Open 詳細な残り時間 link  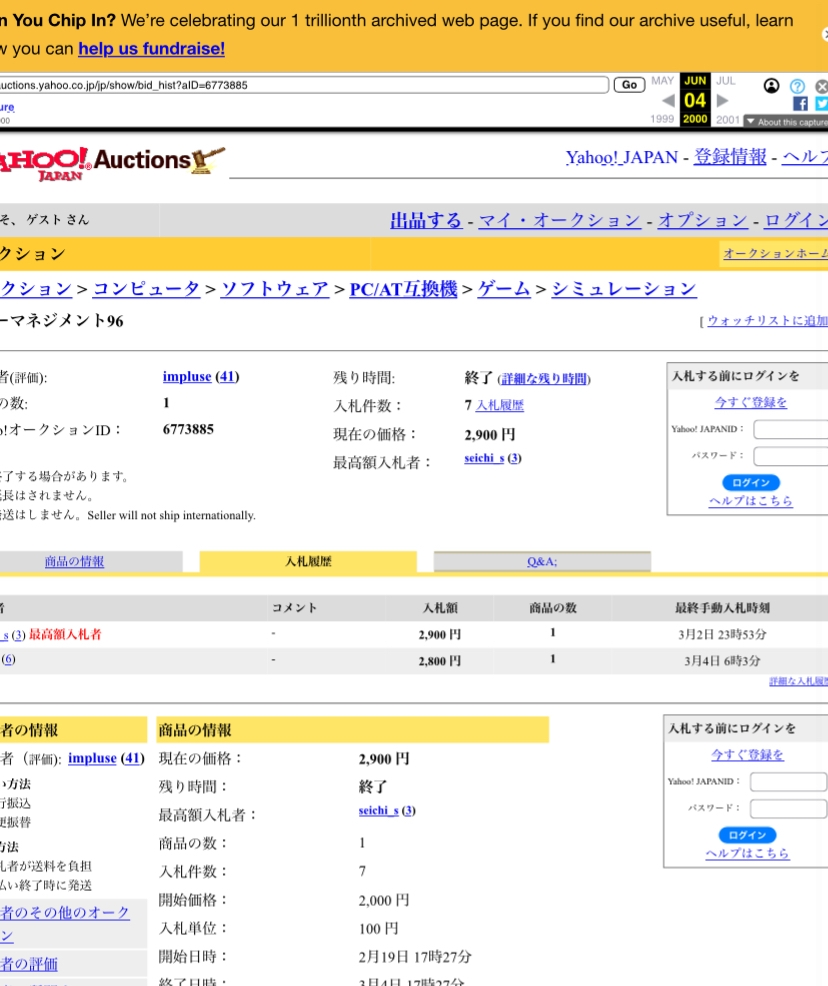point(544,379)
